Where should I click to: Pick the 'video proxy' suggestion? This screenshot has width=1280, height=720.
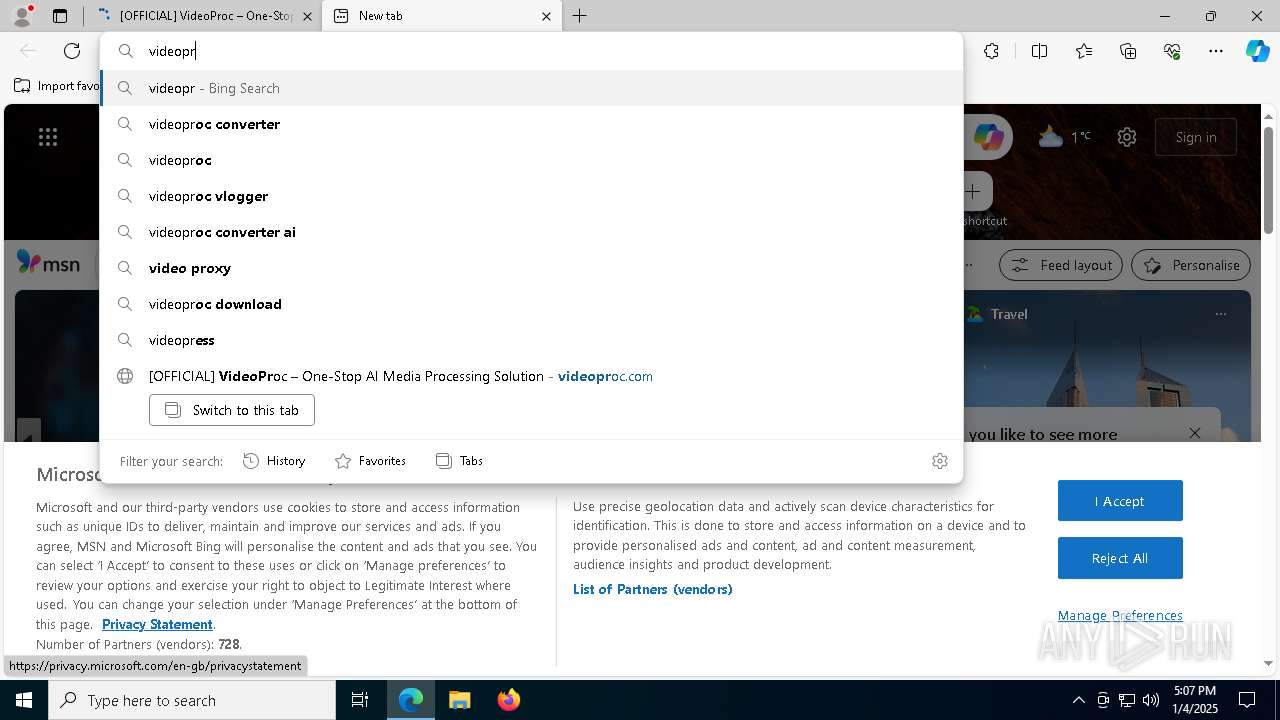click(x=531, y=268)
